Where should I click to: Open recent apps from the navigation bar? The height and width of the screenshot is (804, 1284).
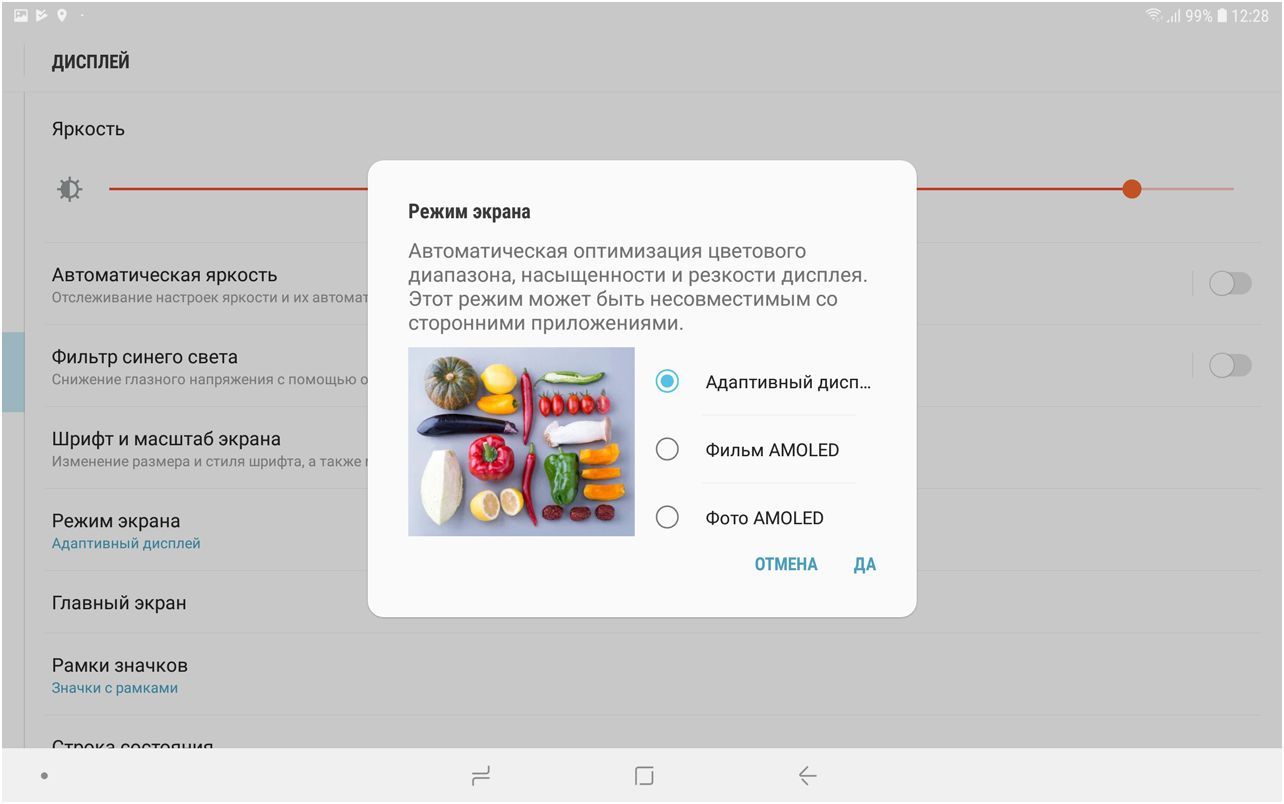[481, 775]
